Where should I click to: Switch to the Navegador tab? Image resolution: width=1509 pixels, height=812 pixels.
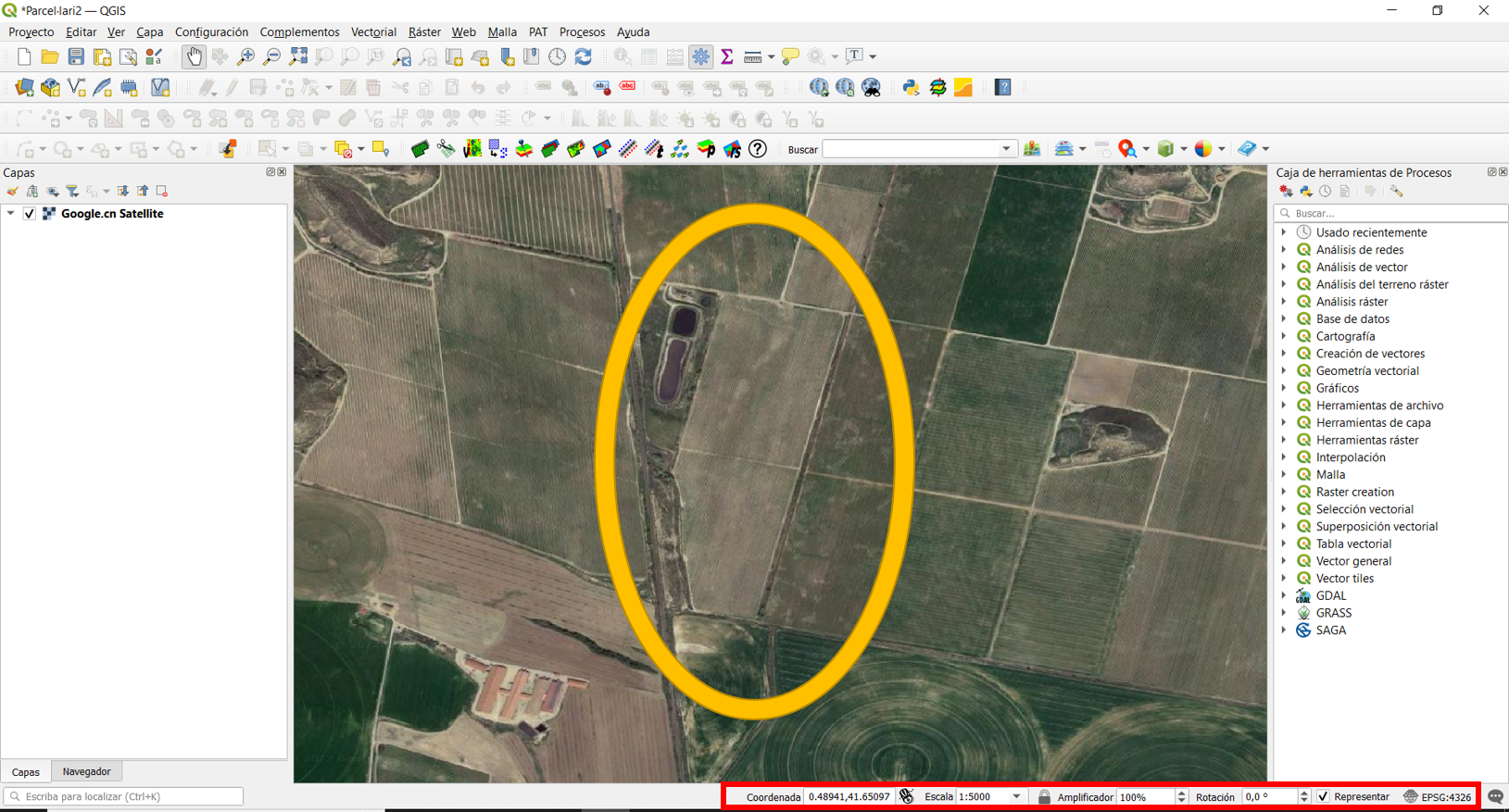tap(86, 771)
